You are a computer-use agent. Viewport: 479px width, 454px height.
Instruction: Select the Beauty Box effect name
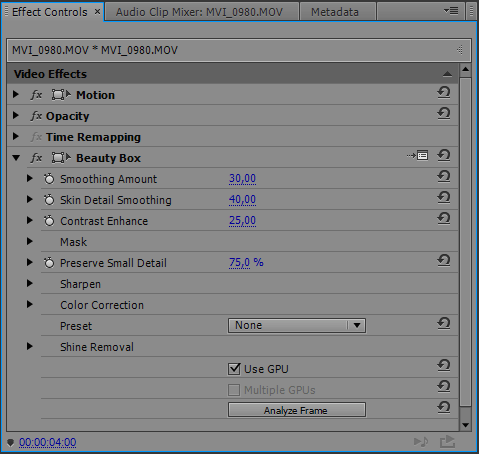coord(108,158)
